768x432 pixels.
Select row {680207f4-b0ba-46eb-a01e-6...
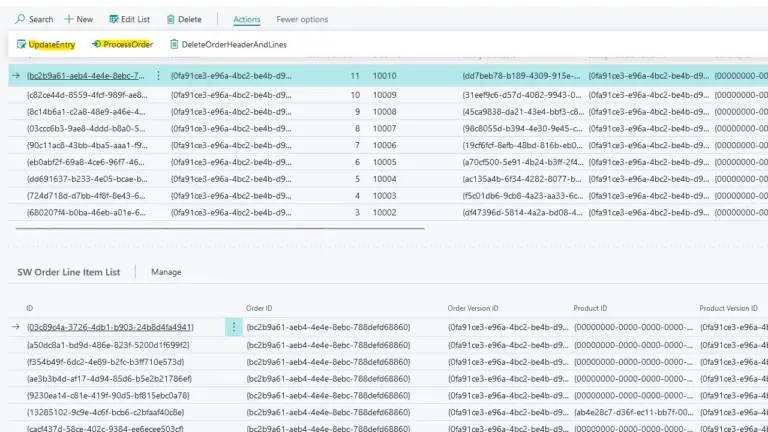coord(86,212)
